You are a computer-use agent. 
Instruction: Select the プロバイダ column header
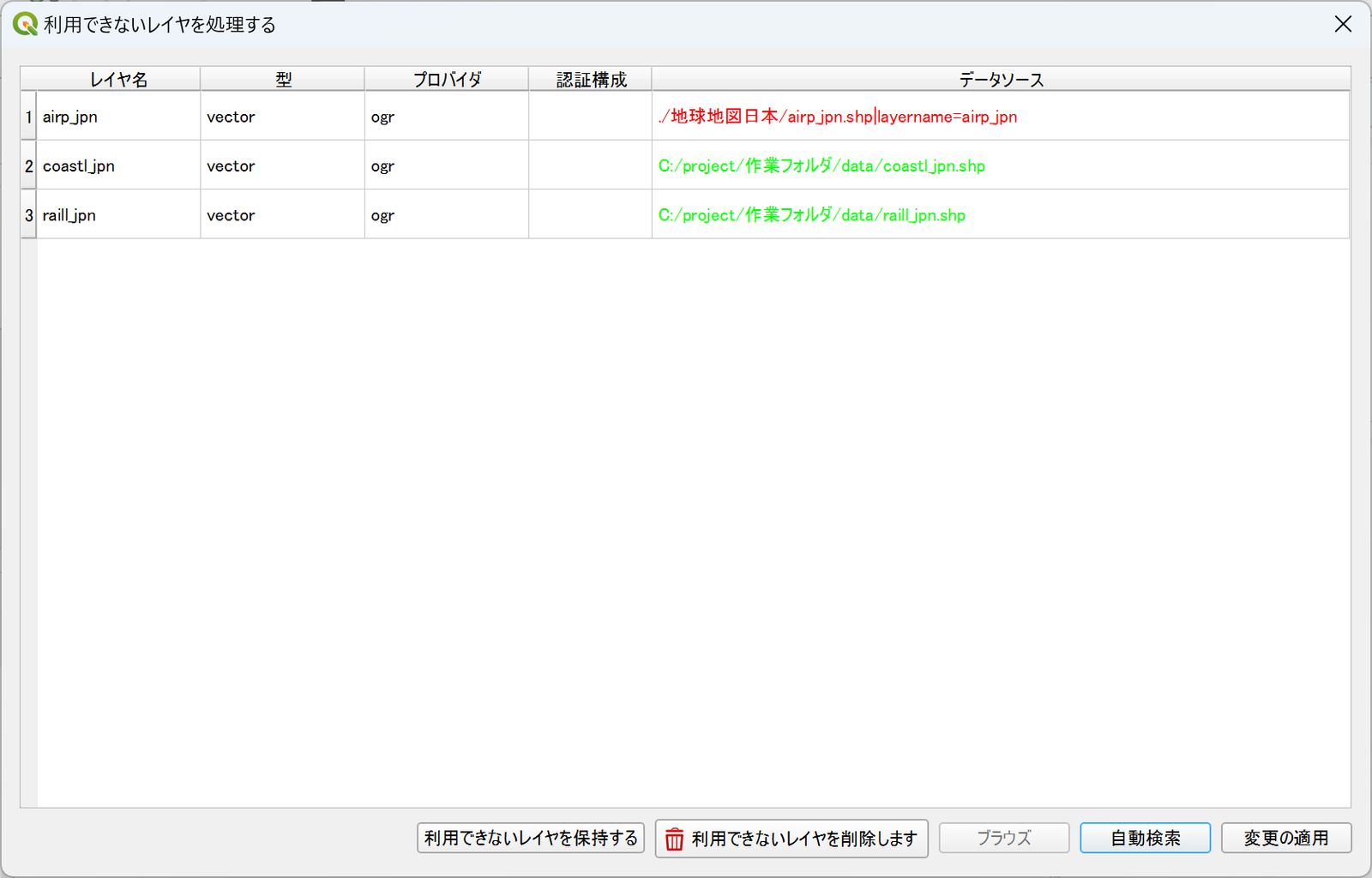[x=447, y=79]
